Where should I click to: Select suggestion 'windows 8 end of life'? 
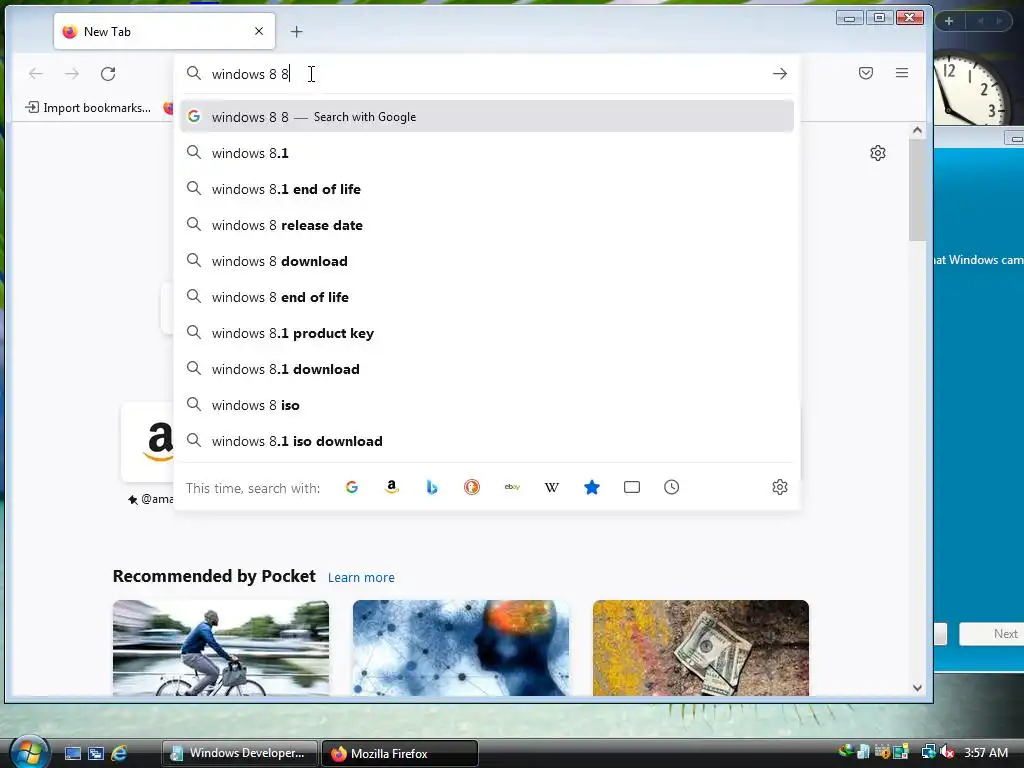[487, 297]
